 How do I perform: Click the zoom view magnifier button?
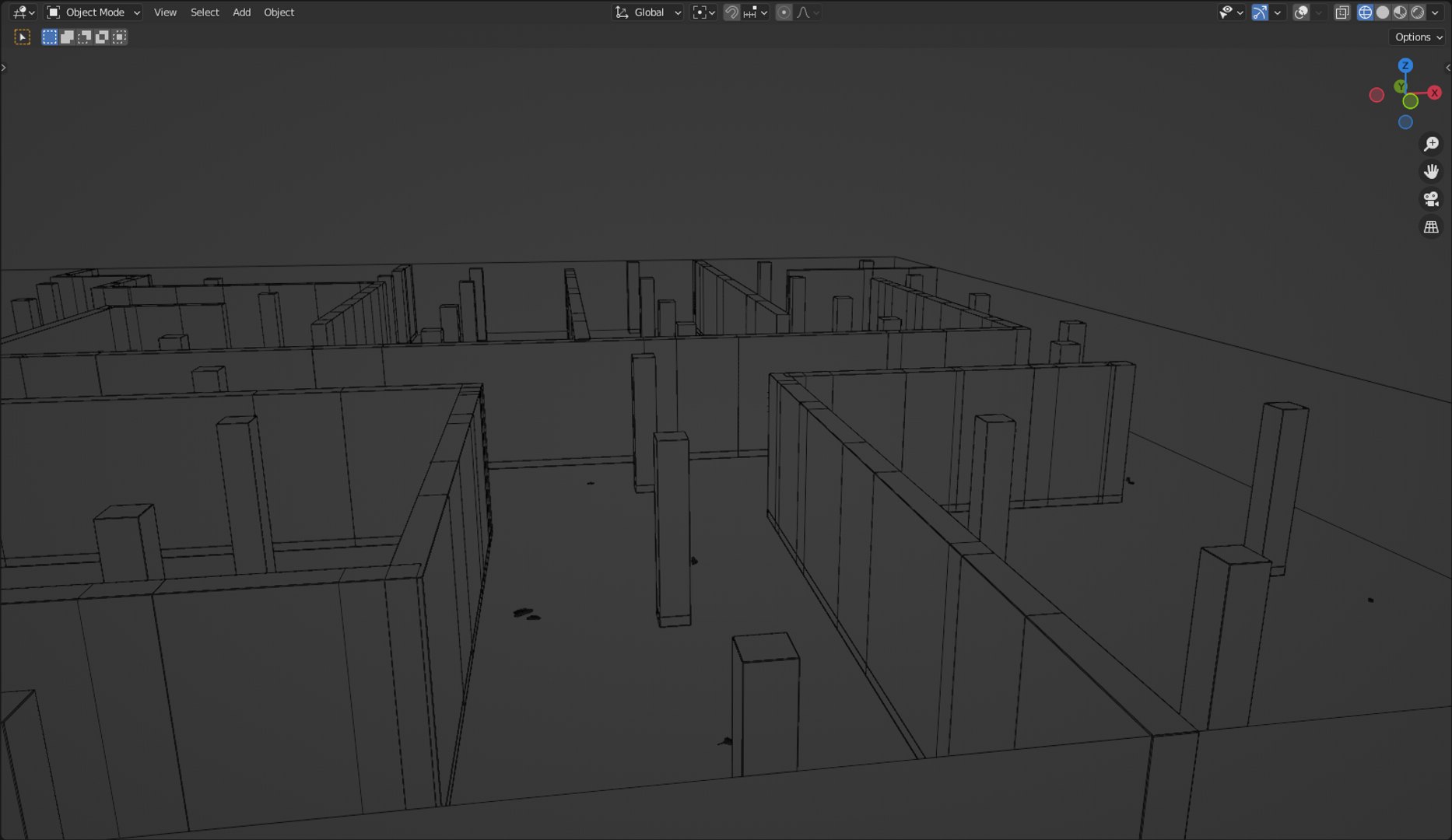click(1431, 144)
